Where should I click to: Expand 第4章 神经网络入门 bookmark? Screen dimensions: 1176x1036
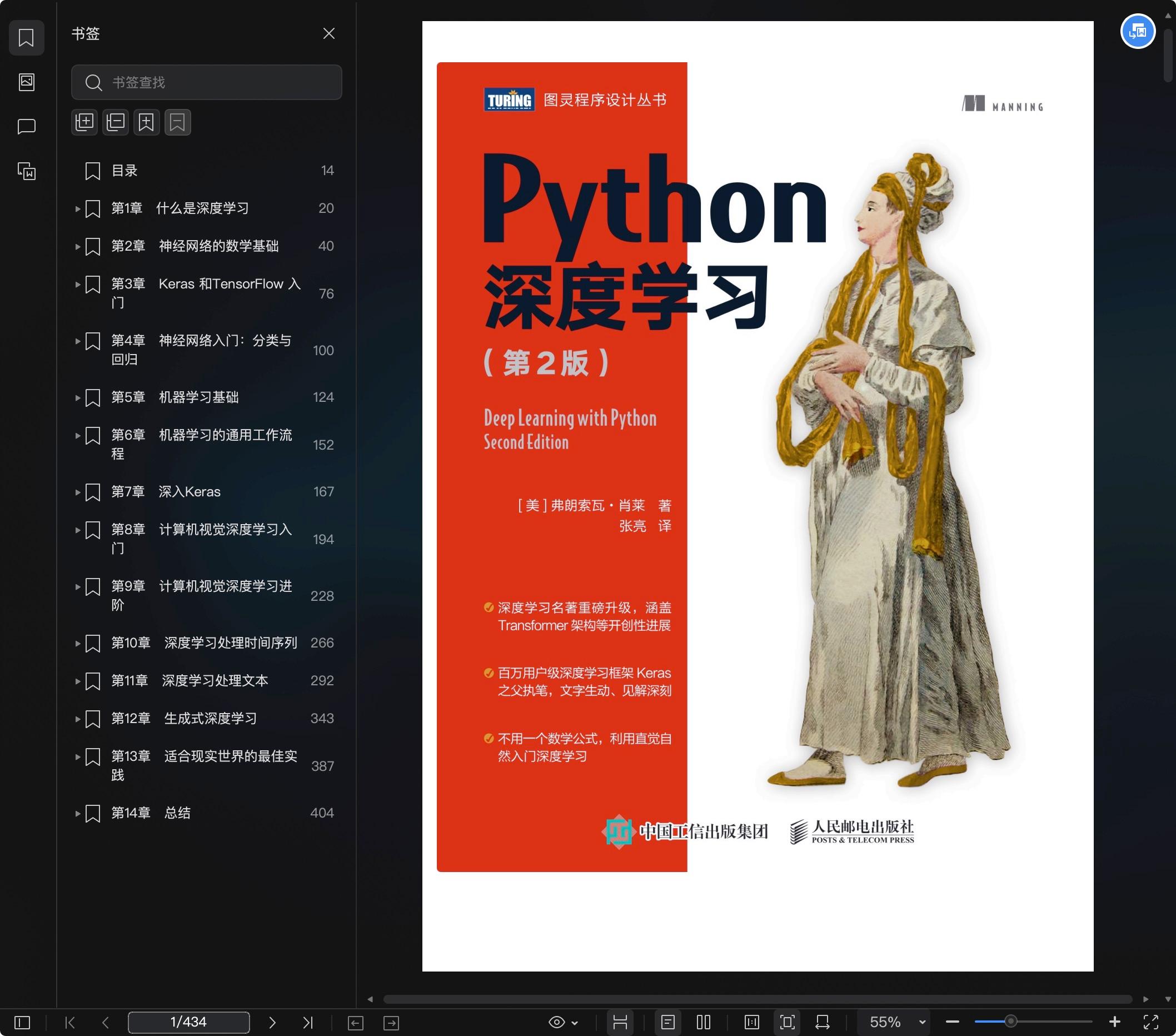(78, 341)
